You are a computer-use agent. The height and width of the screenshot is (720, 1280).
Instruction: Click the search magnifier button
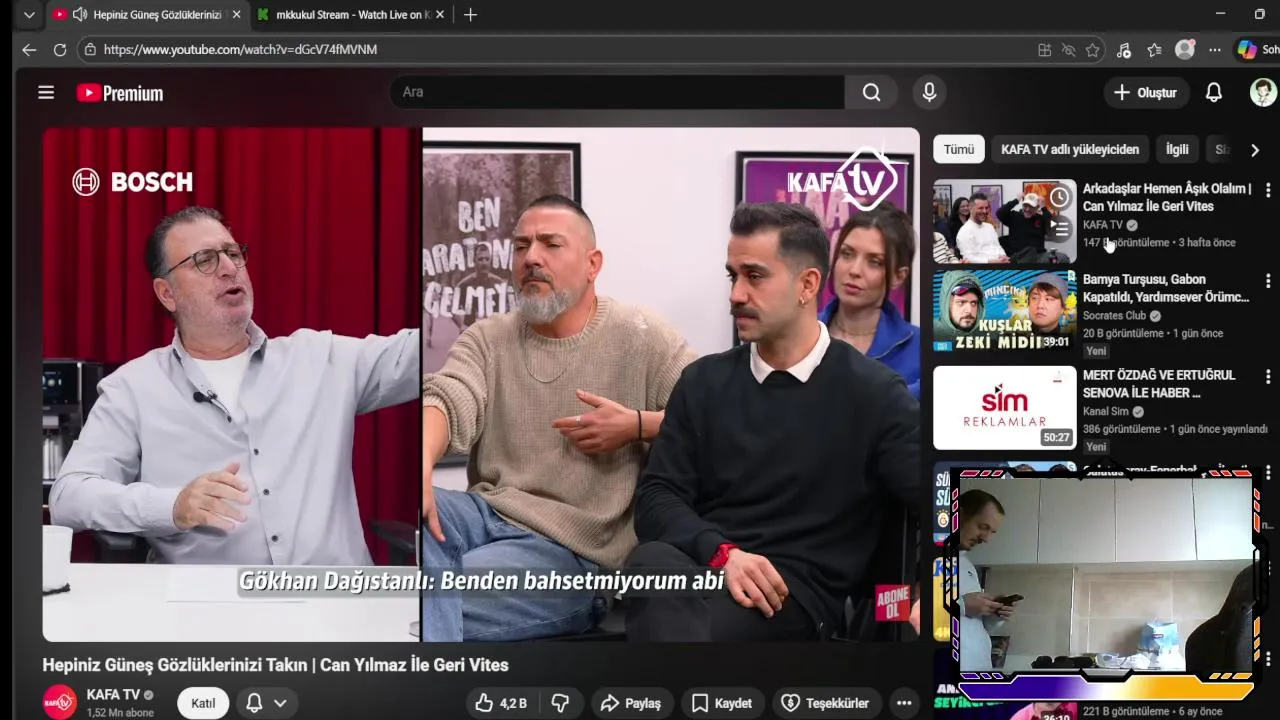pyautogui.click(x=871, y=92)
